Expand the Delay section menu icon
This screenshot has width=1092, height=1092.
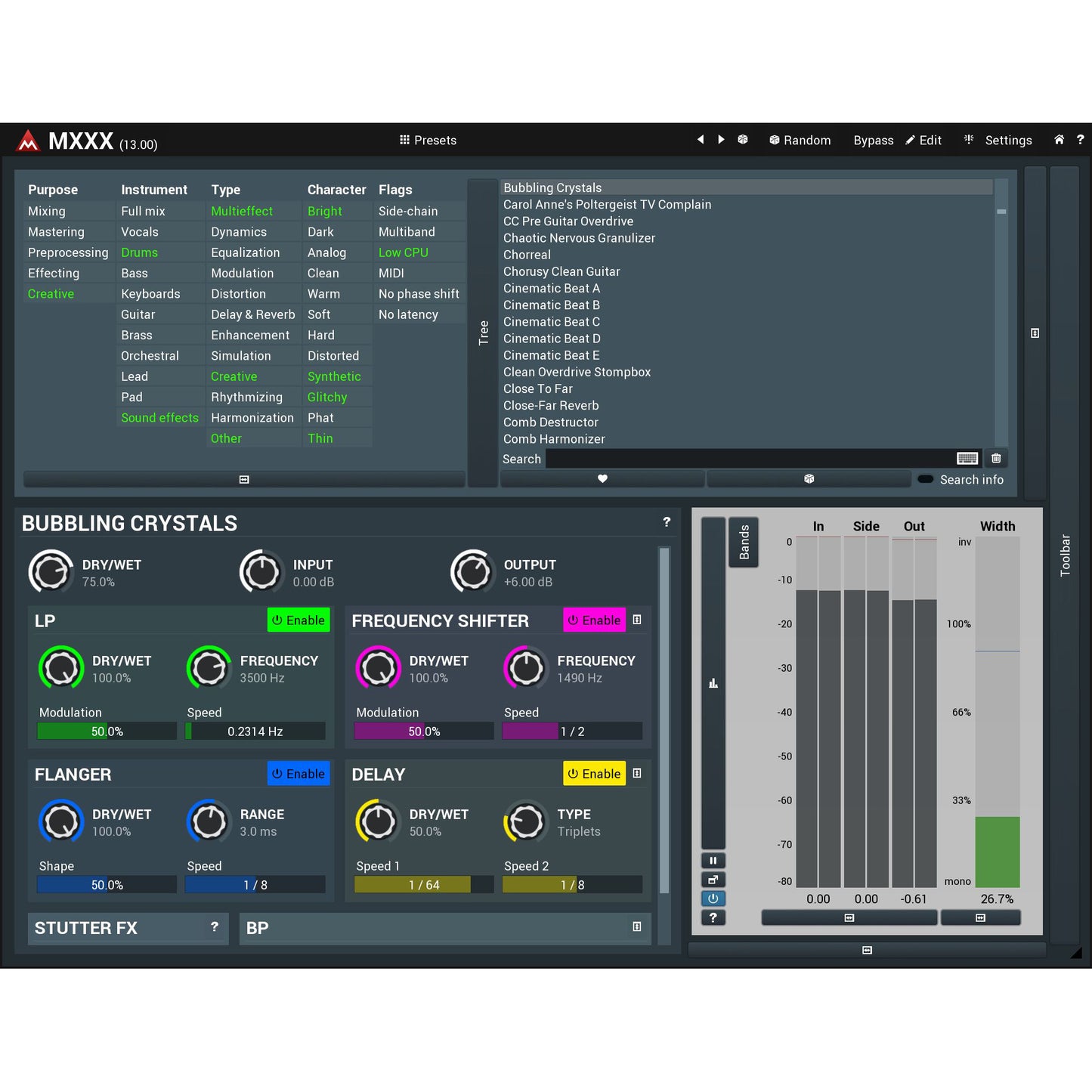637,774
